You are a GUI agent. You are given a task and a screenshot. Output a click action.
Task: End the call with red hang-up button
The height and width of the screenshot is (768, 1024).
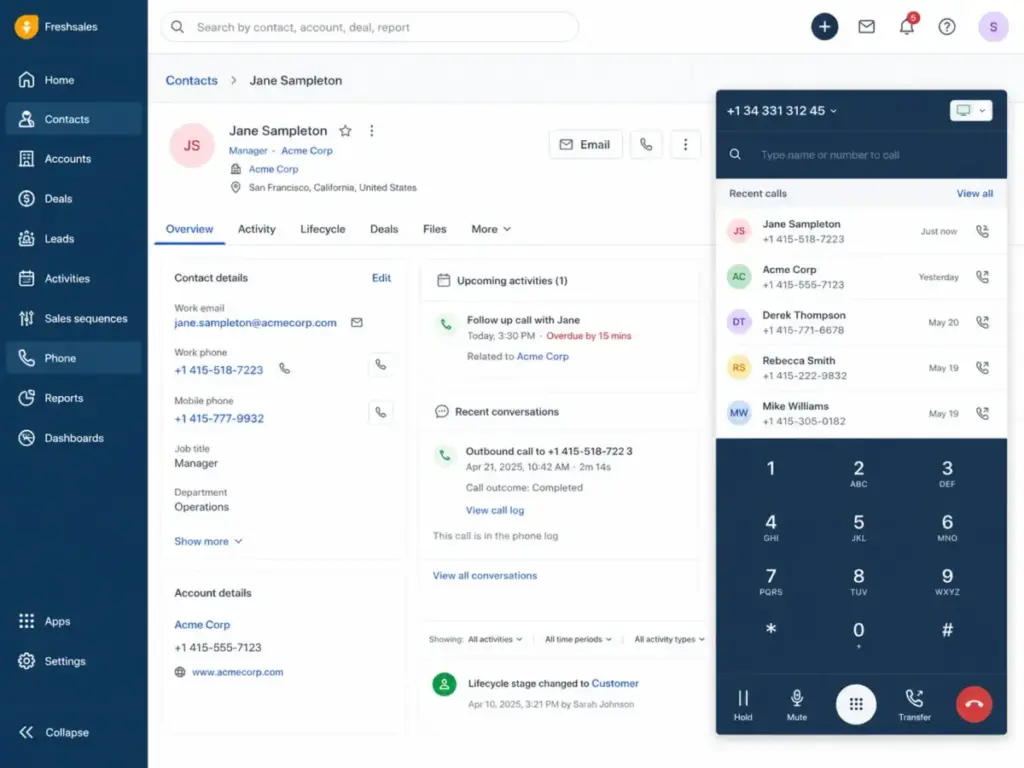point(974,704)
